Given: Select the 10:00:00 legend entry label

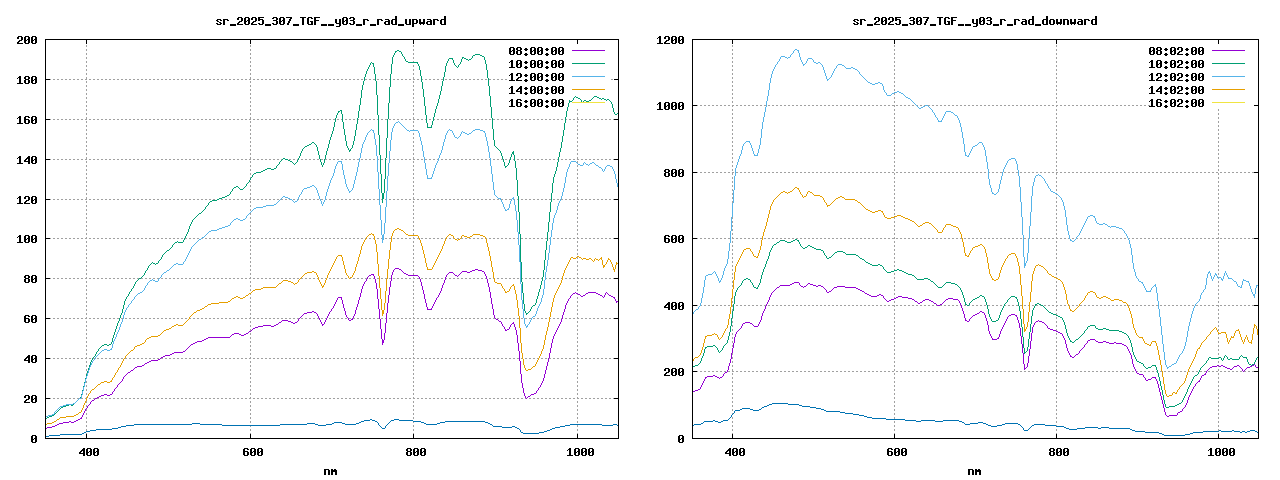Looking at the screenshot, I should [537, 64].
